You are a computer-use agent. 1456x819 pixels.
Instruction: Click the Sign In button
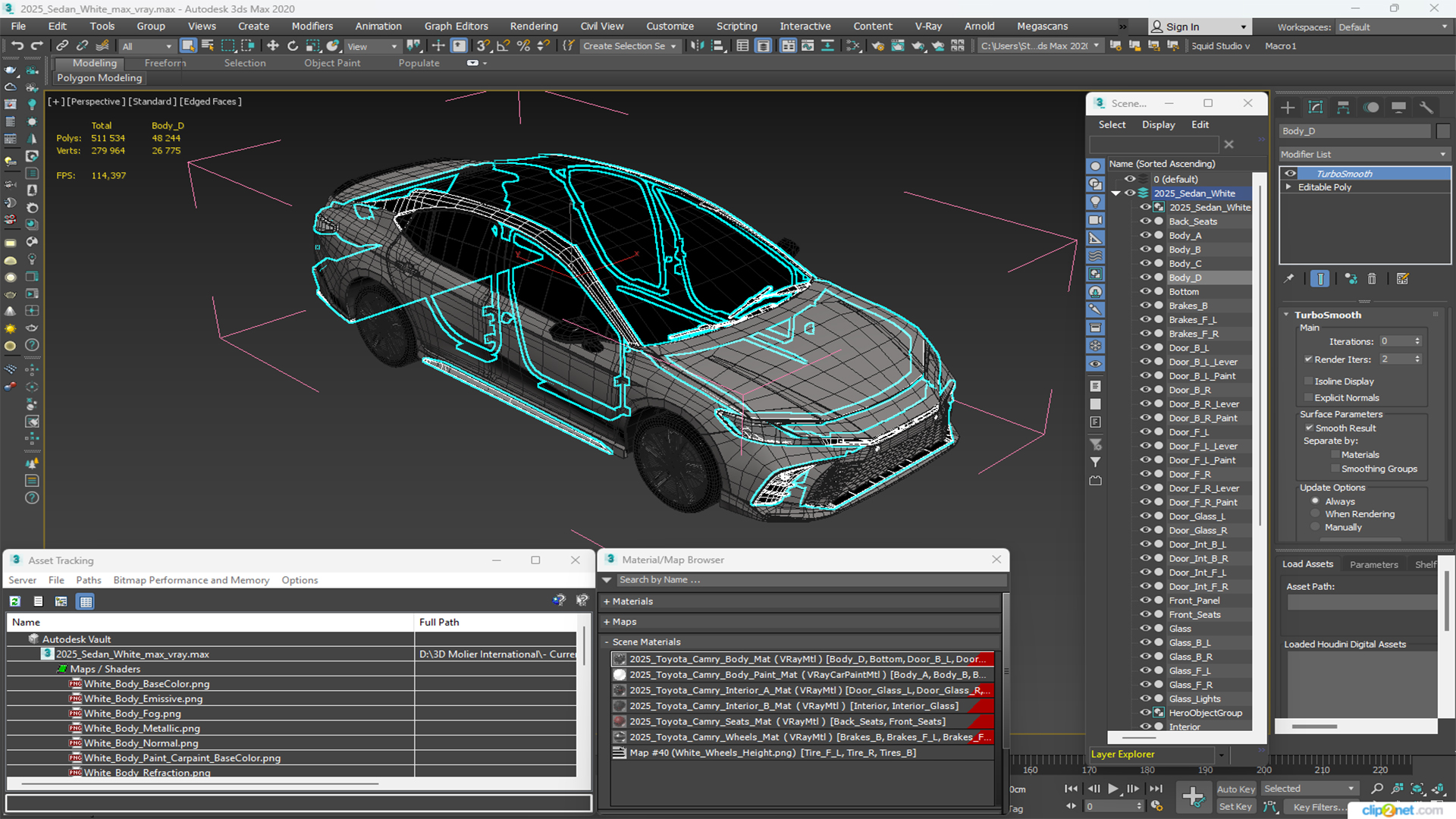tap(1198, 27)
